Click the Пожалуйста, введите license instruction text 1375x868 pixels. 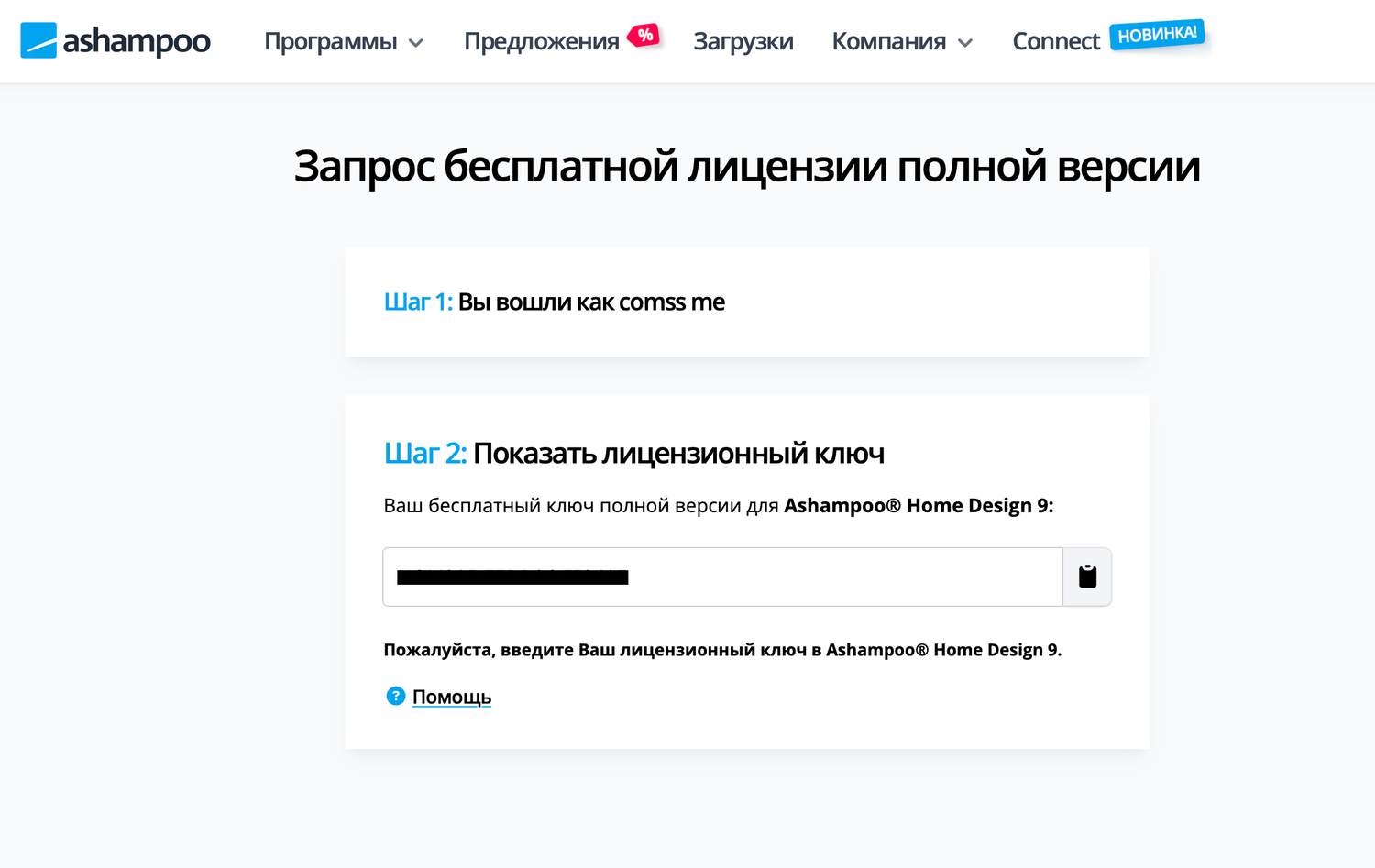[x=721, y=650]
